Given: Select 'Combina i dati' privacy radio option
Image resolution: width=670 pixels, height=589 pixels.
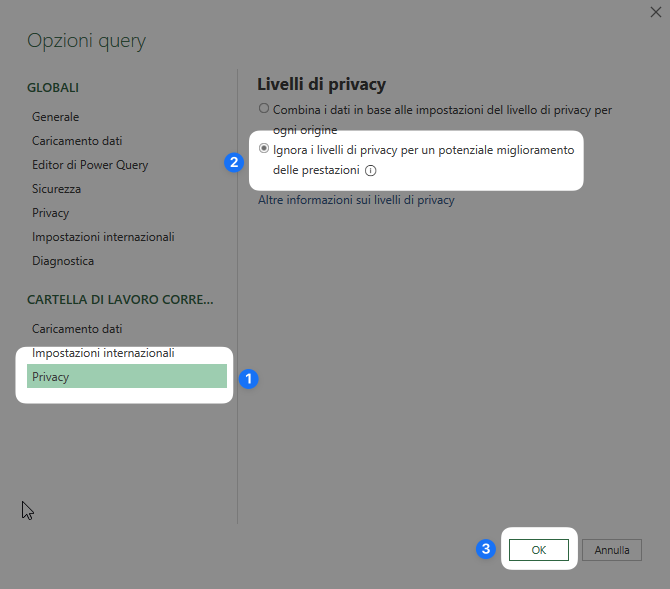Looking at the screenshot, I should [x=264, y=108].
